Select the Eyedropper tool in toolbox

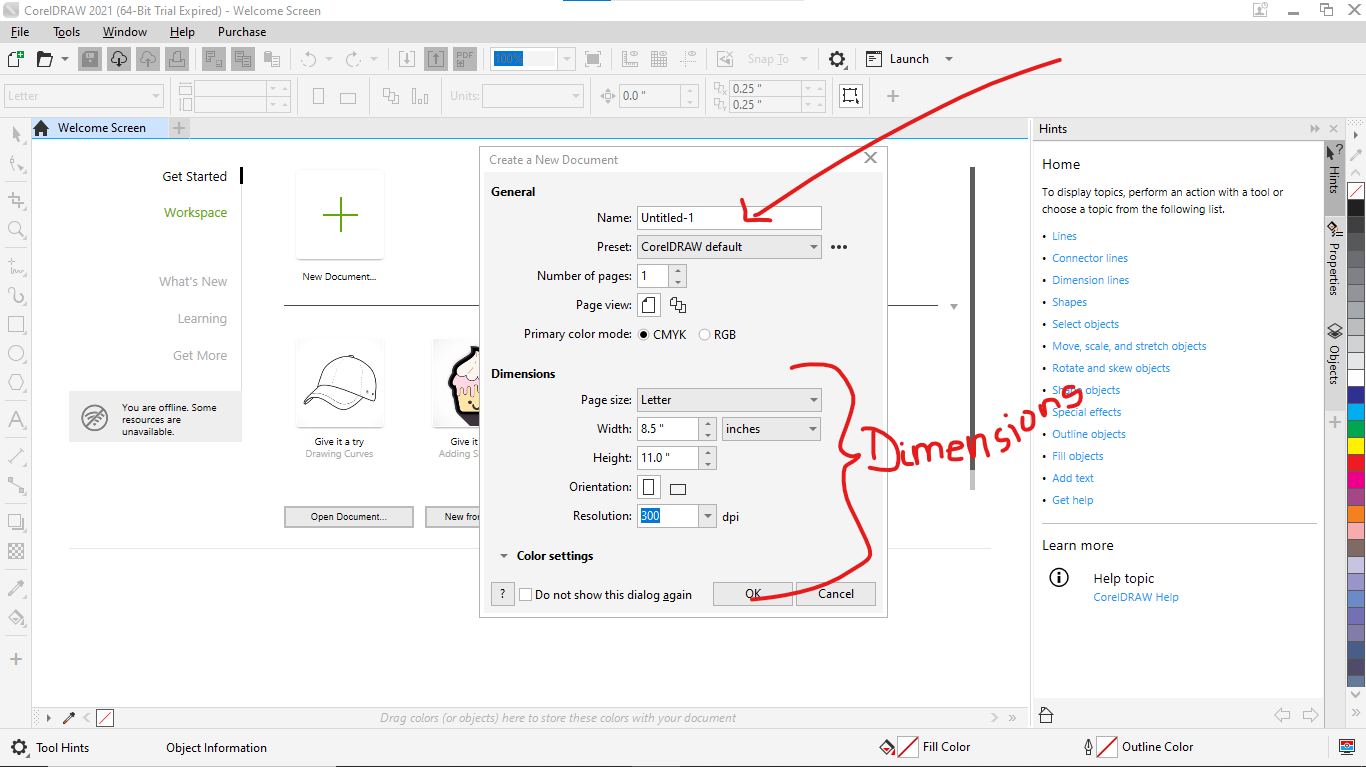tap(16, 588)
